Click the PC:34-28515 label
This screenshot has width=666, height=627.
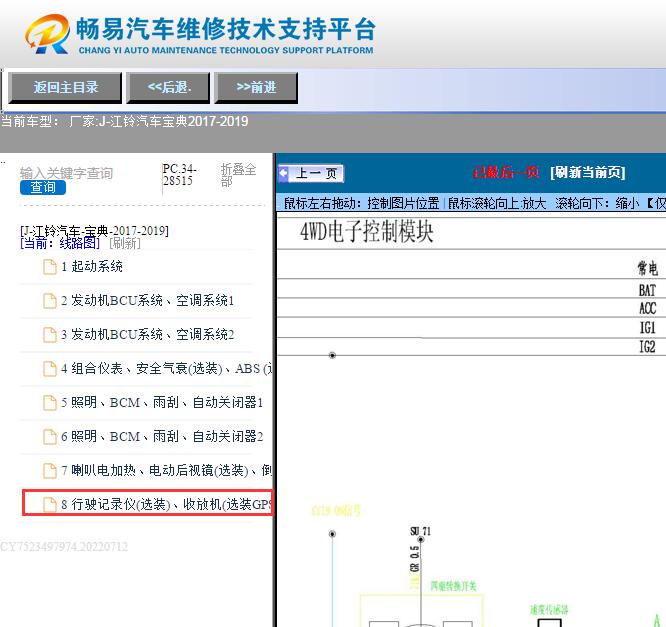coord(179,175)
